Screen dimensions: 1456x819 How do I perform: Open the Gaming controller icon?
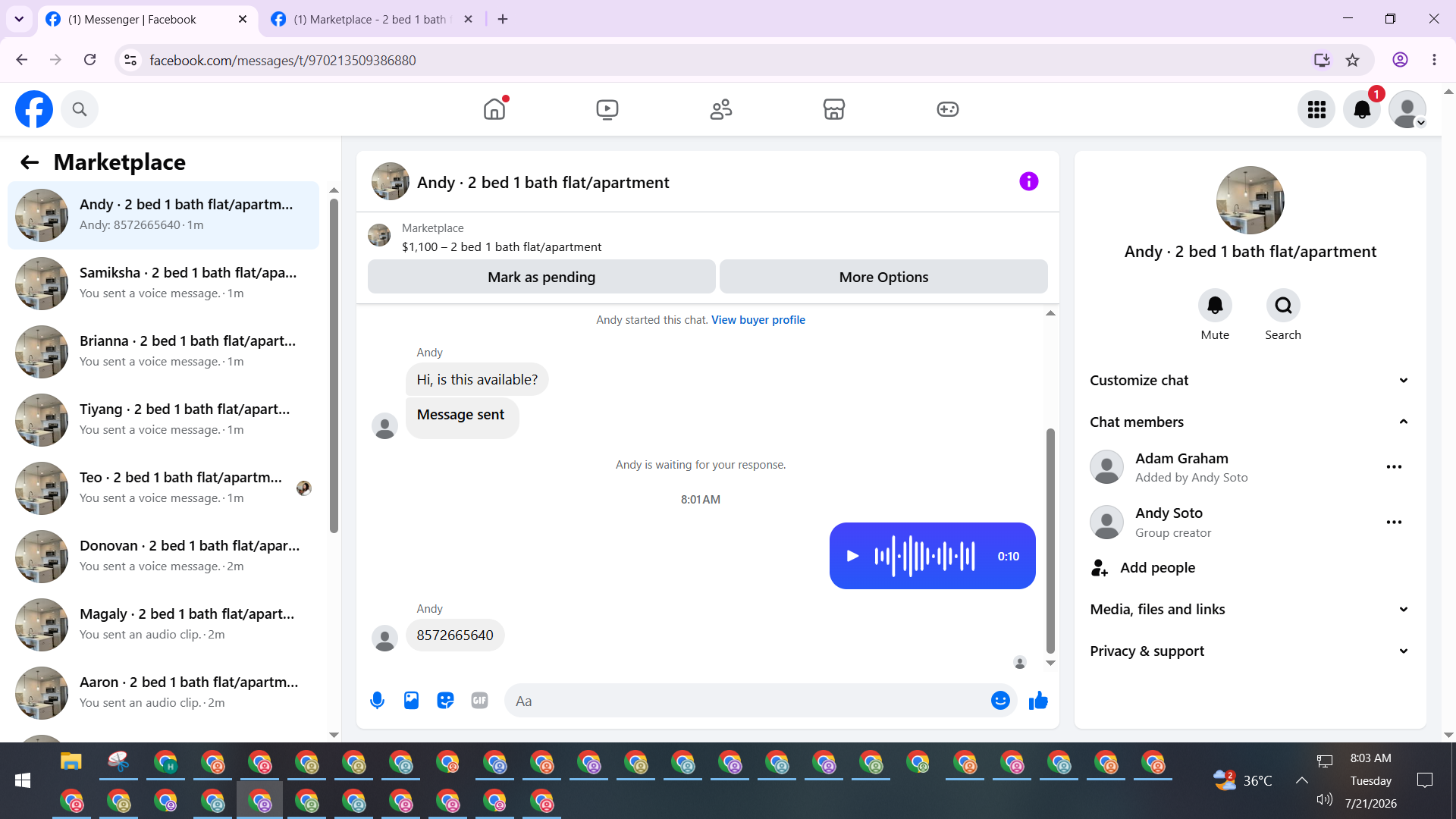coord(948,109)
